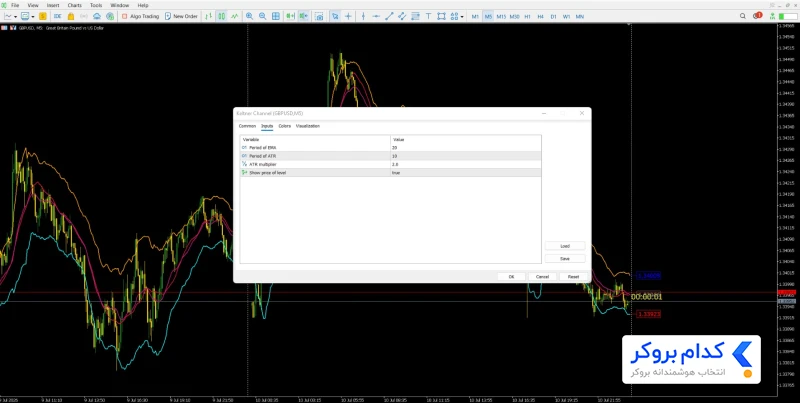Screen dimensions: 800x403
Task: Open chart type dropdown arrow in toolbar
Action: coord(15,16)
